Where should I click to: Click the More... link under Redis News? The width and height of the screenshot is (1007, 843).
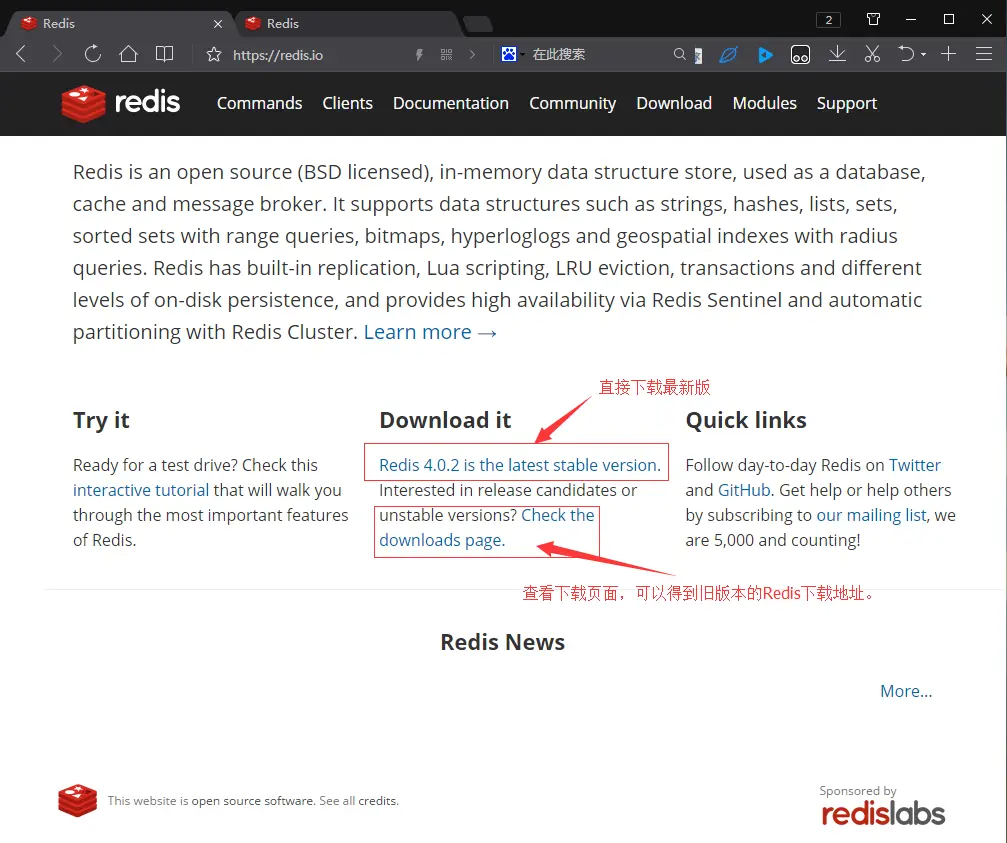(x=906, y=691)
